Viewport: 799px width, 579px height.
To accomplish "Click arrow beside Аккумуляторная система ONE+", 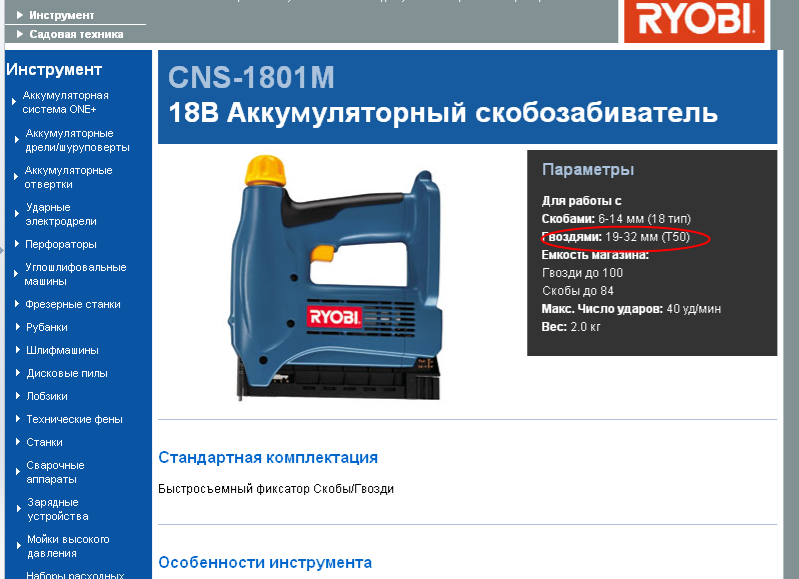I will point(14,102).
